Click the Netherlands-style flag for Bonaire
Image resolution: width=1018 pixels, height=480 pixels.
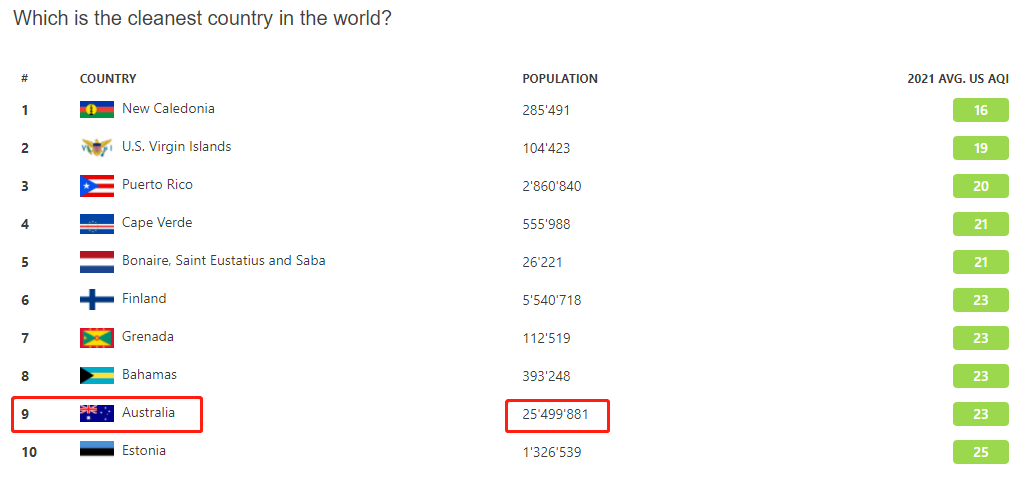97,262
